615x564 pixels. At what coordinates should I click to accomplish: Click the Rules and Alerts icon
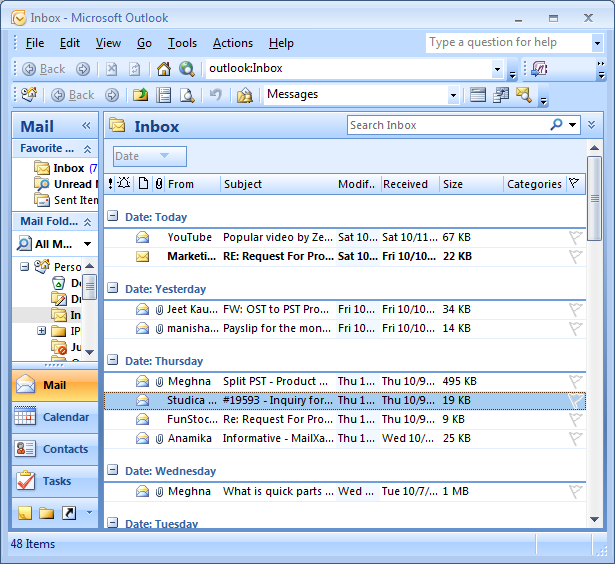point(245,95)
